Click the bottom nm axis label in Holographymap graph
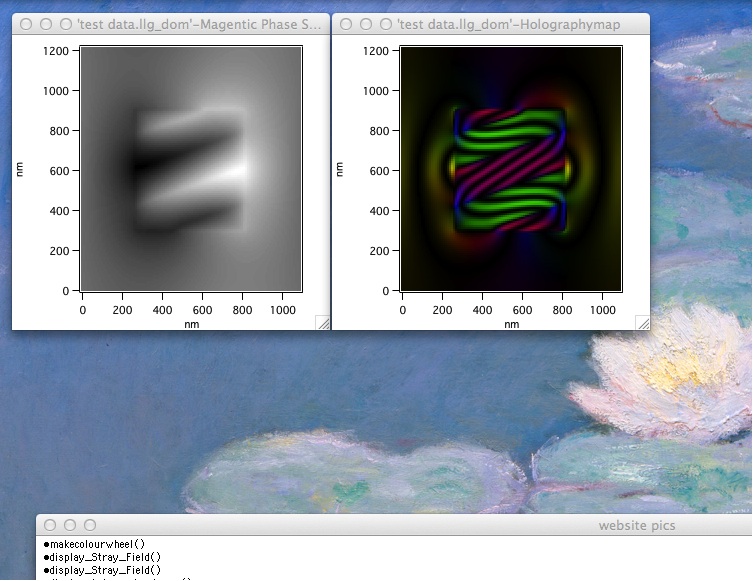The height and width of the screenshot is (581, 756). 511,324
